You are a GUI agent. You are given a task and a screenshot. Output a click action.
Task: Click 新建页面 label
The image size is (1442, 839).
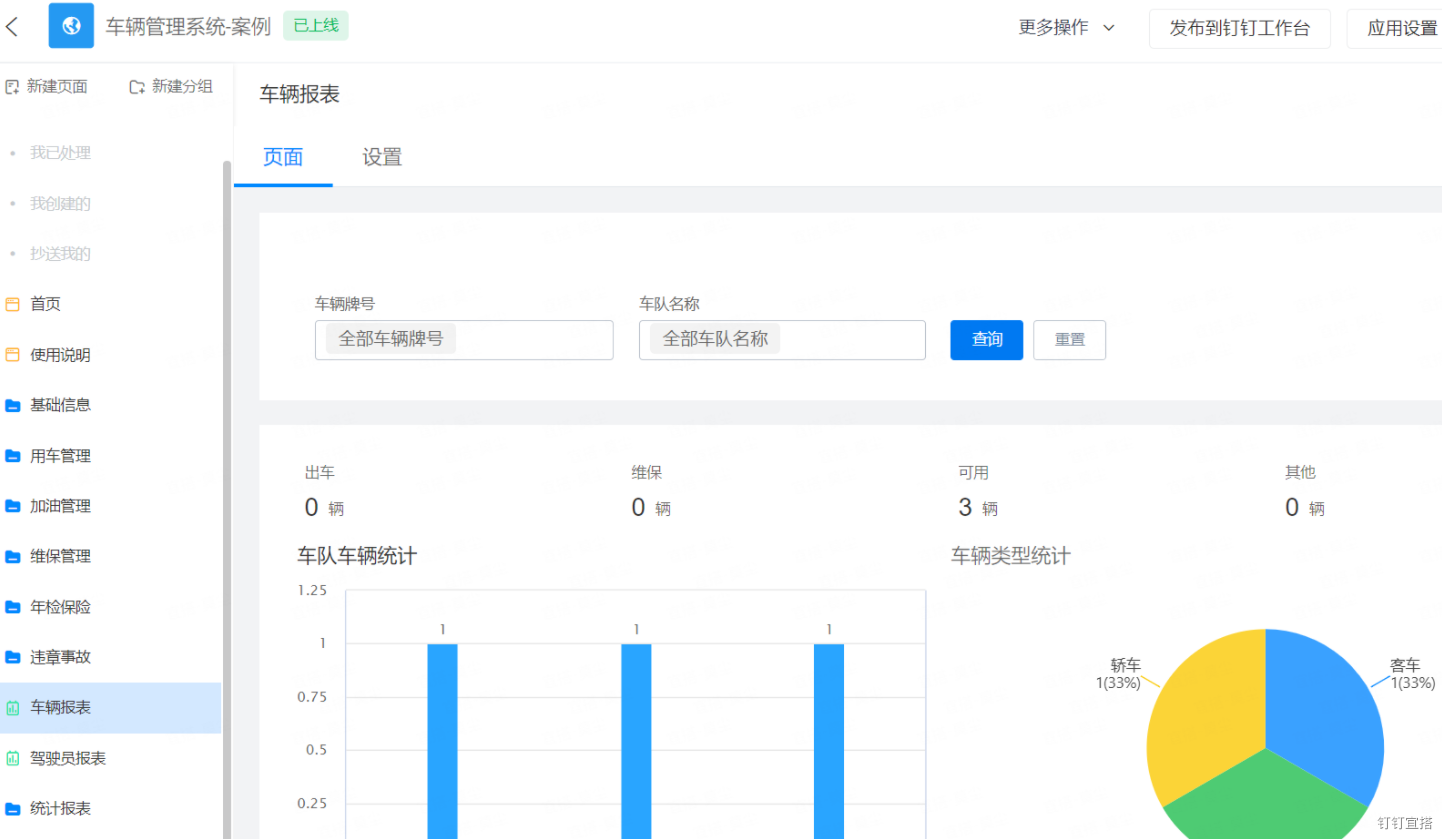pyautogui.click(x=57, y=87)
